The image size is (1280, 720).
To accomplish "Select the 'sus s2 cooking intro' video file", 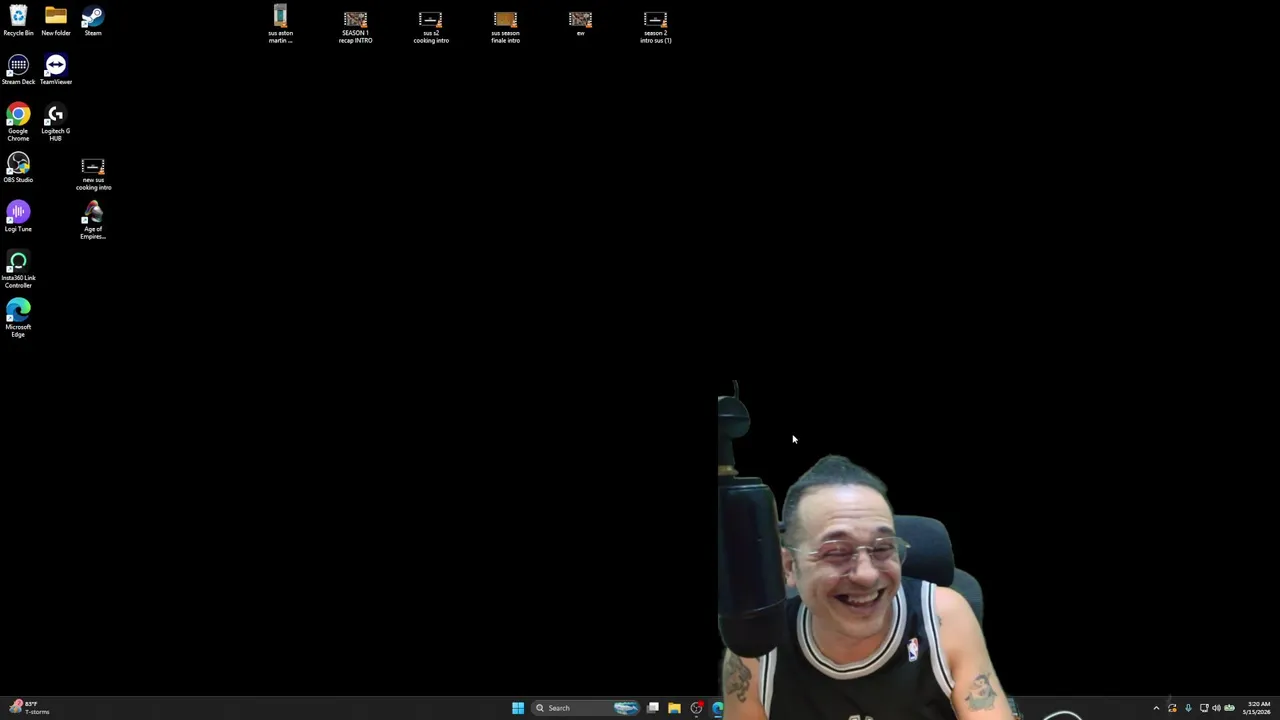I will 431,27.
